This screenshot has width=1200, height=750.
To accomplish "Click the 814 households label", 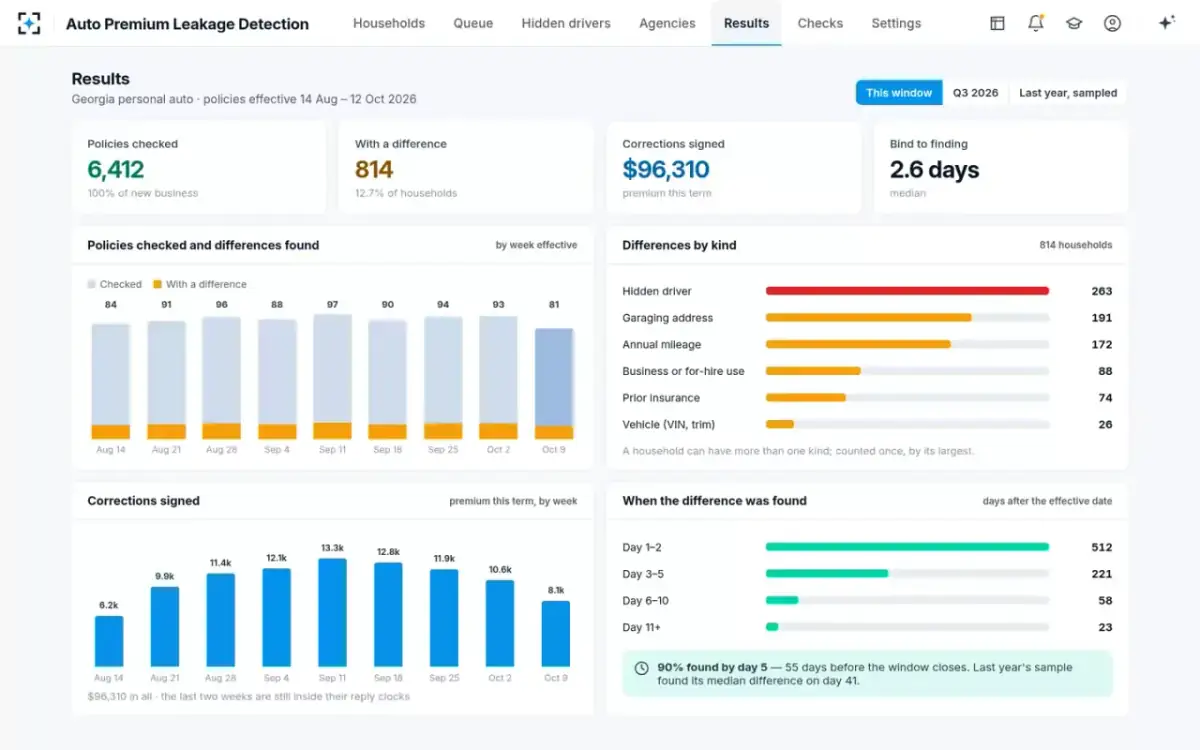I will [x=1075, y=245].
